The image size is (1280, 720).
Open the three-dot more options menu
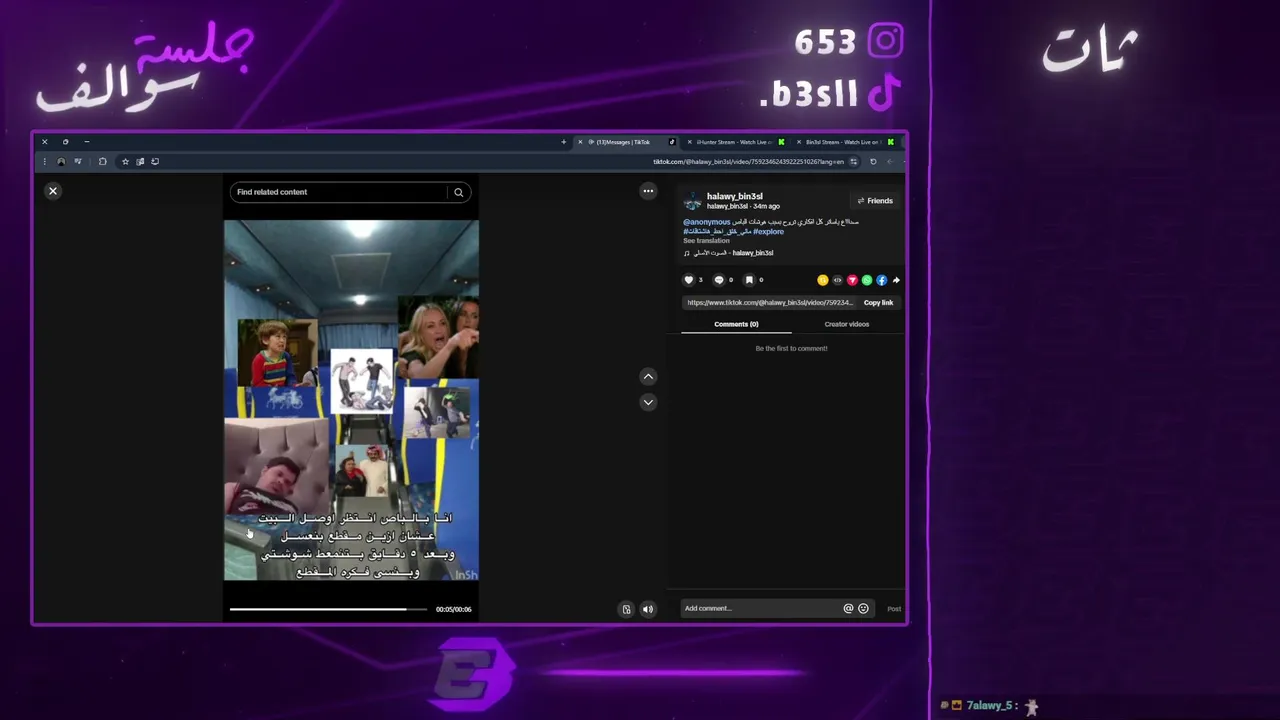[648, 191]
